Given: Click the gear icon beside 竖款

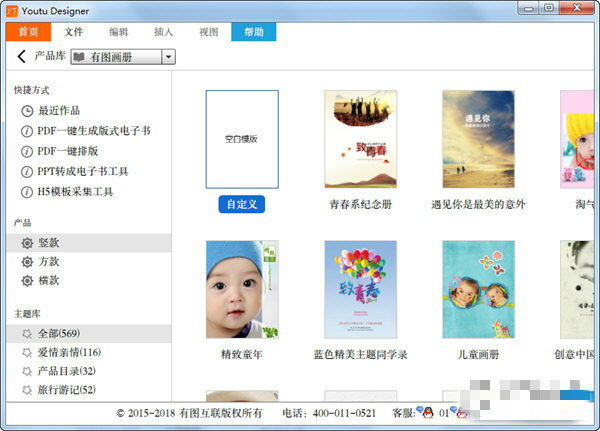Looking at the screenshot, I should click(27, 243).
